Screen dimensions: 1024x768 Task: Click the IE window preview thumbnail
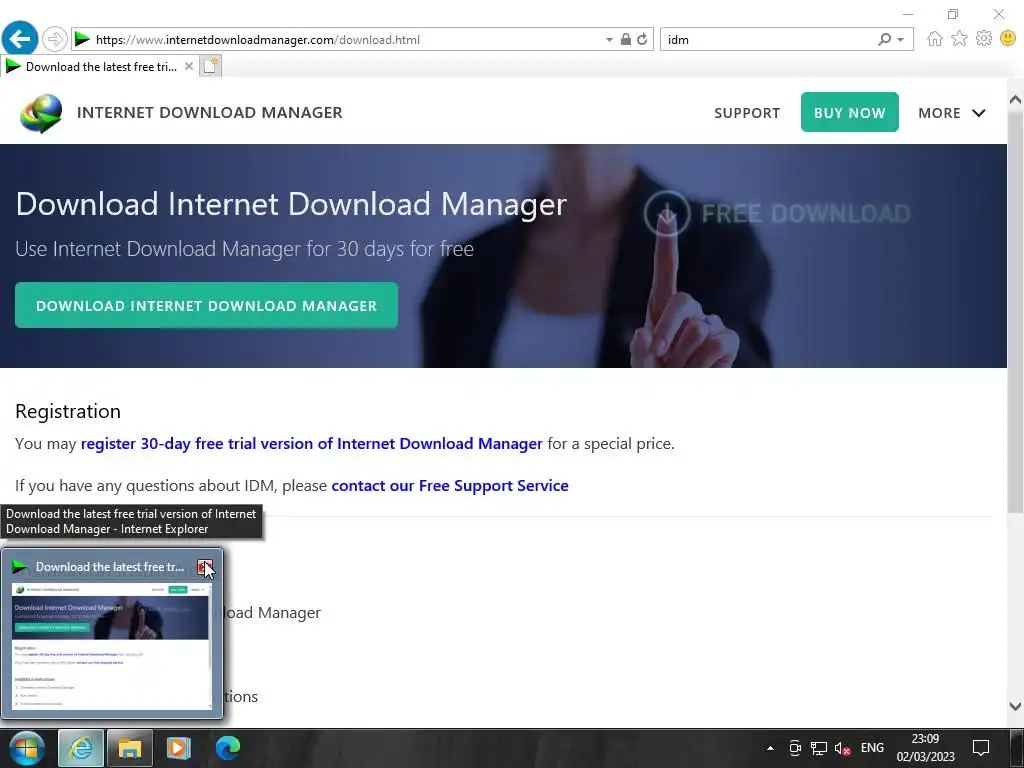click(x=112, y=645)
